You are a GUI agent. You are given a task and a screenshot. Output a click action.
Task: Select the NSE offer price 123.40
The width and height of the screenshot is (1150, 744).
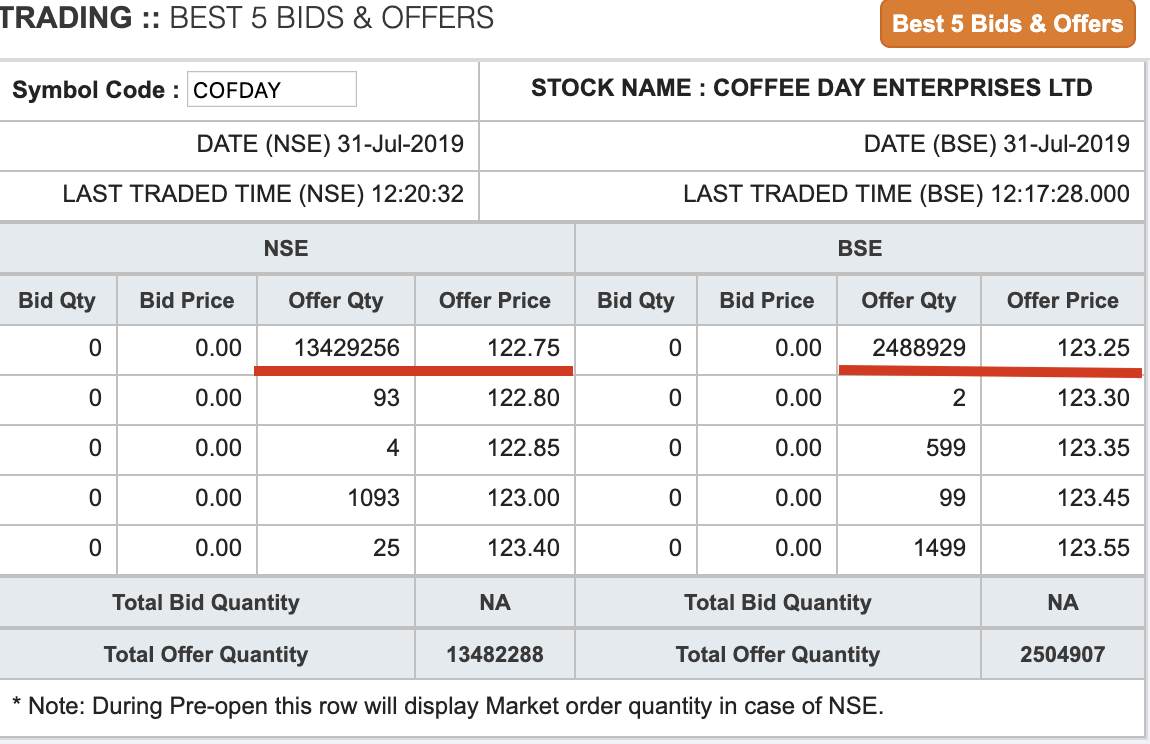tap(523, 548)
